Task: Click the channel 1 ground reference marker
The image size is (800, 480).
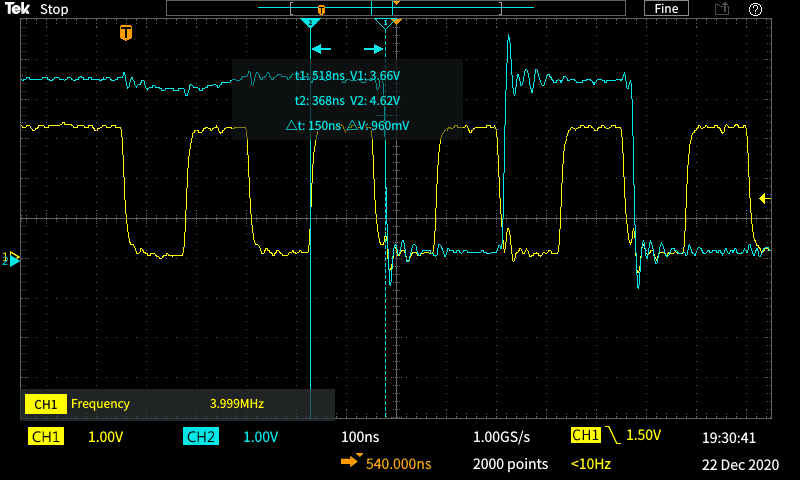Action: pyautogui.click(x=12, y=258)
